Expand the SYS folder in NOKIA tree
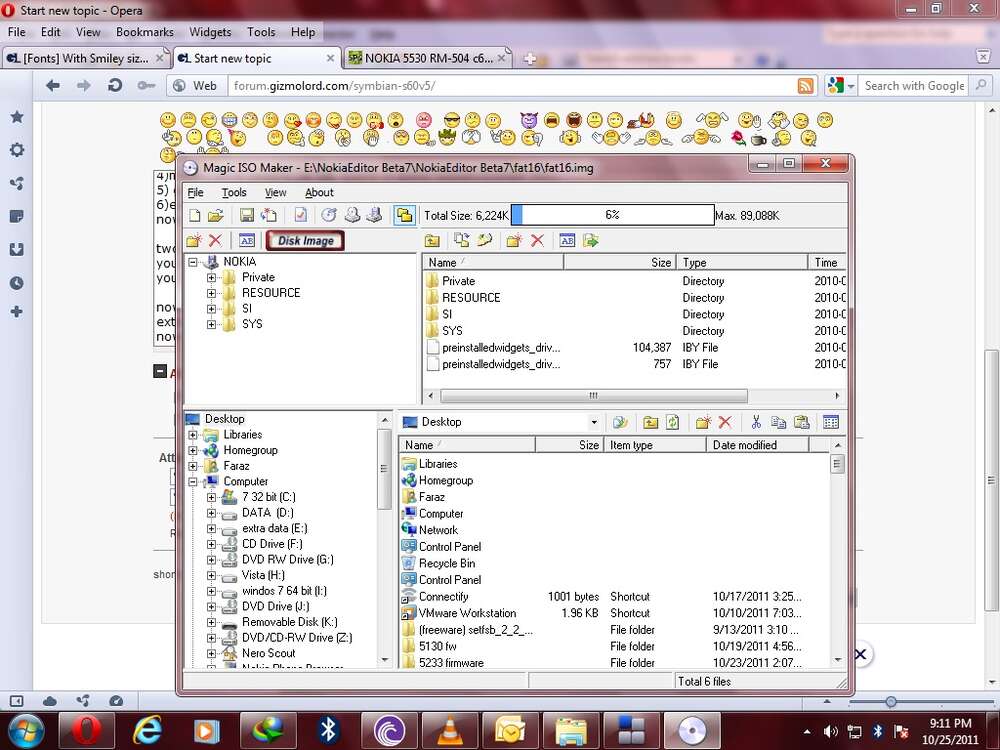 pos(211,325)
